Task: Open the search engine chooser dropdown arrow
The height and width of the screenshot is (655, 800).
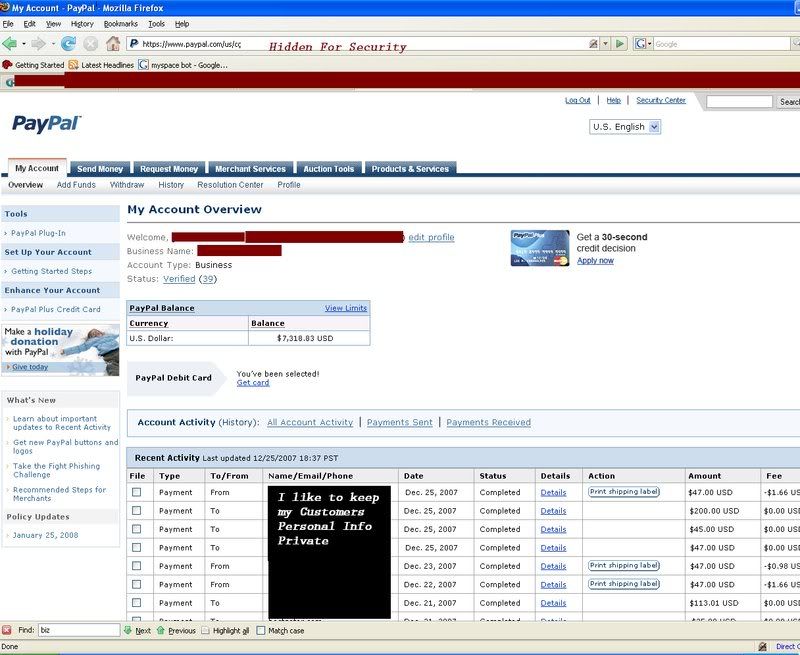Action: (x=649, y=44)
